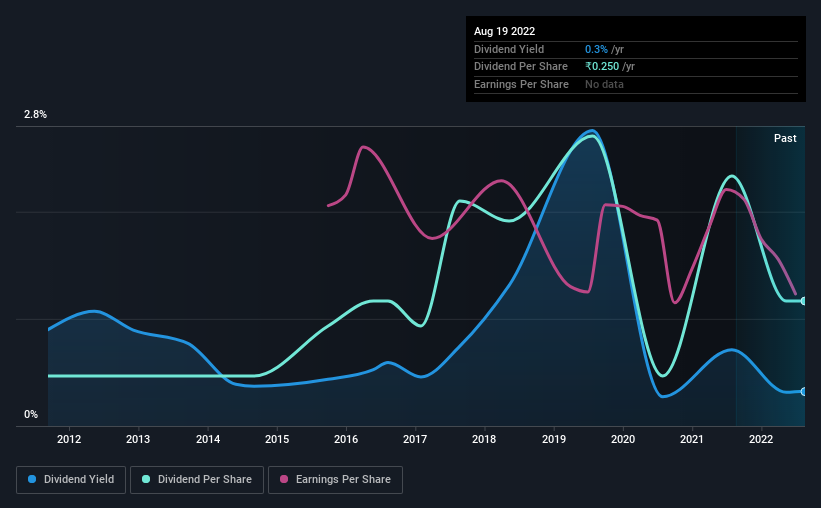The width and height of the screenshot is (821, 508).
Task: Click the 0% y-axis label
Action: tap(31, 415)
